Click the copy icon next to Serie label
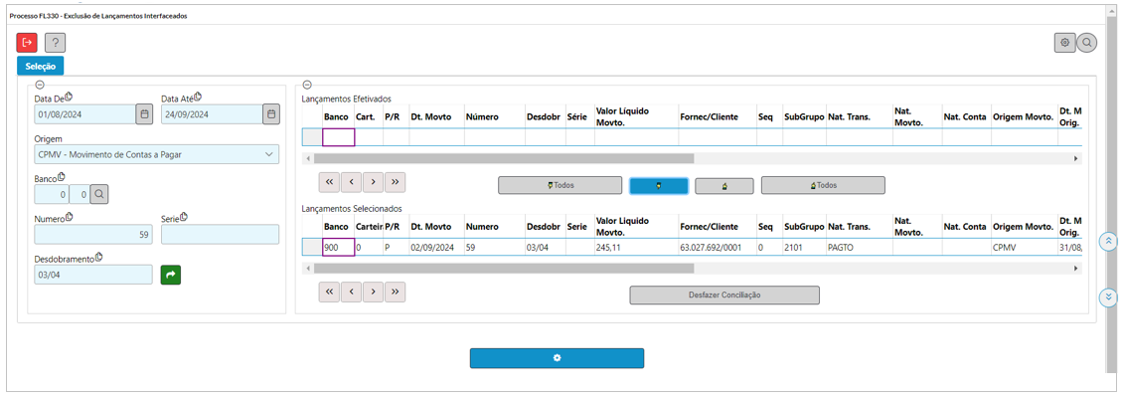 [x=184, y=216]
